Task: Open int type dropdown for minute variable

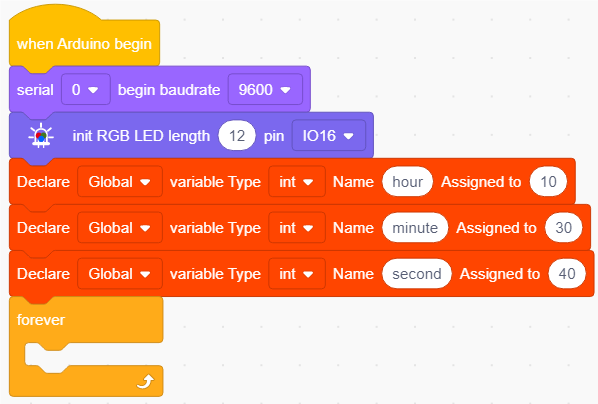Action: 297,228
